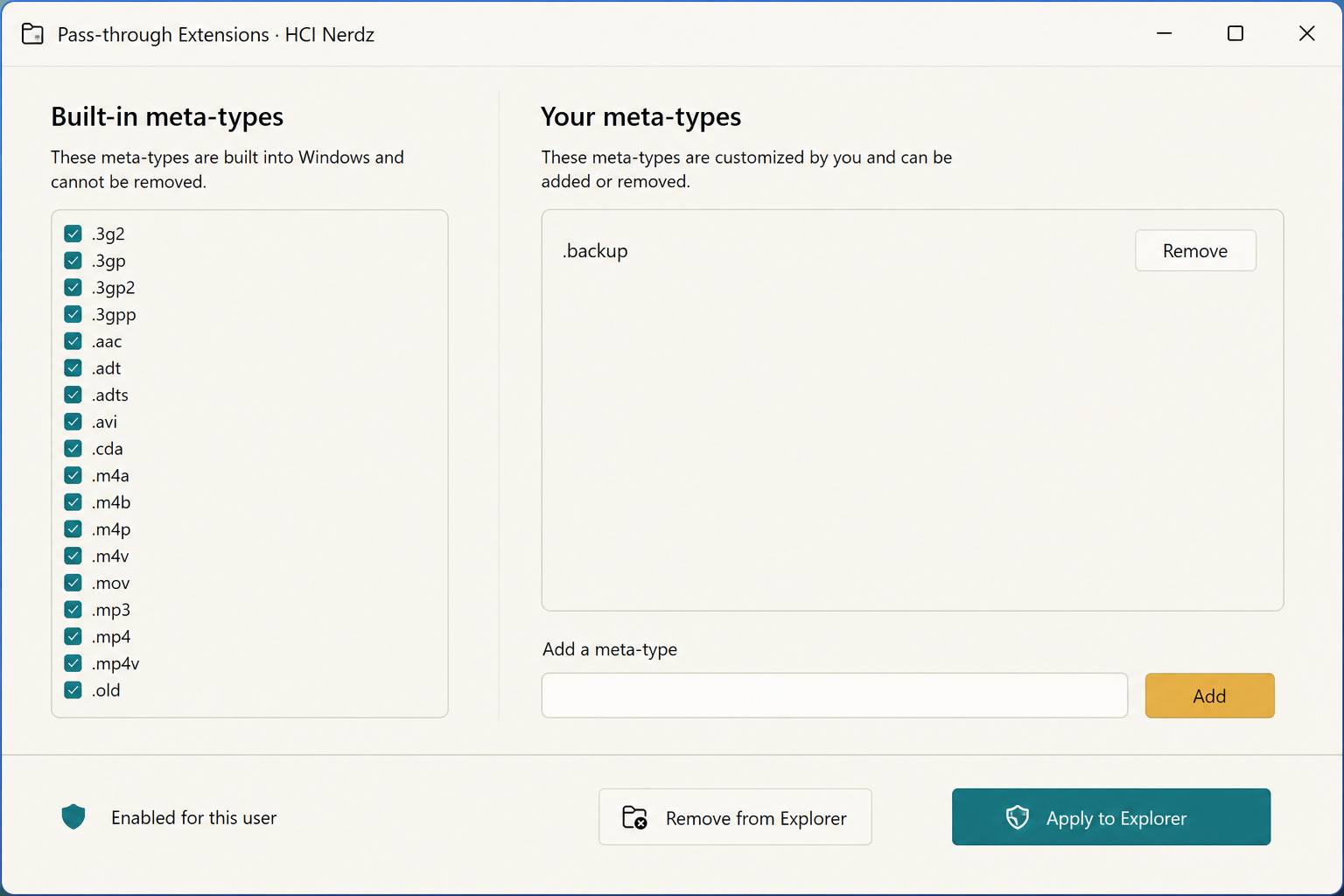
Task: Click the Enabled for this user status text
Action: [193, 818]
